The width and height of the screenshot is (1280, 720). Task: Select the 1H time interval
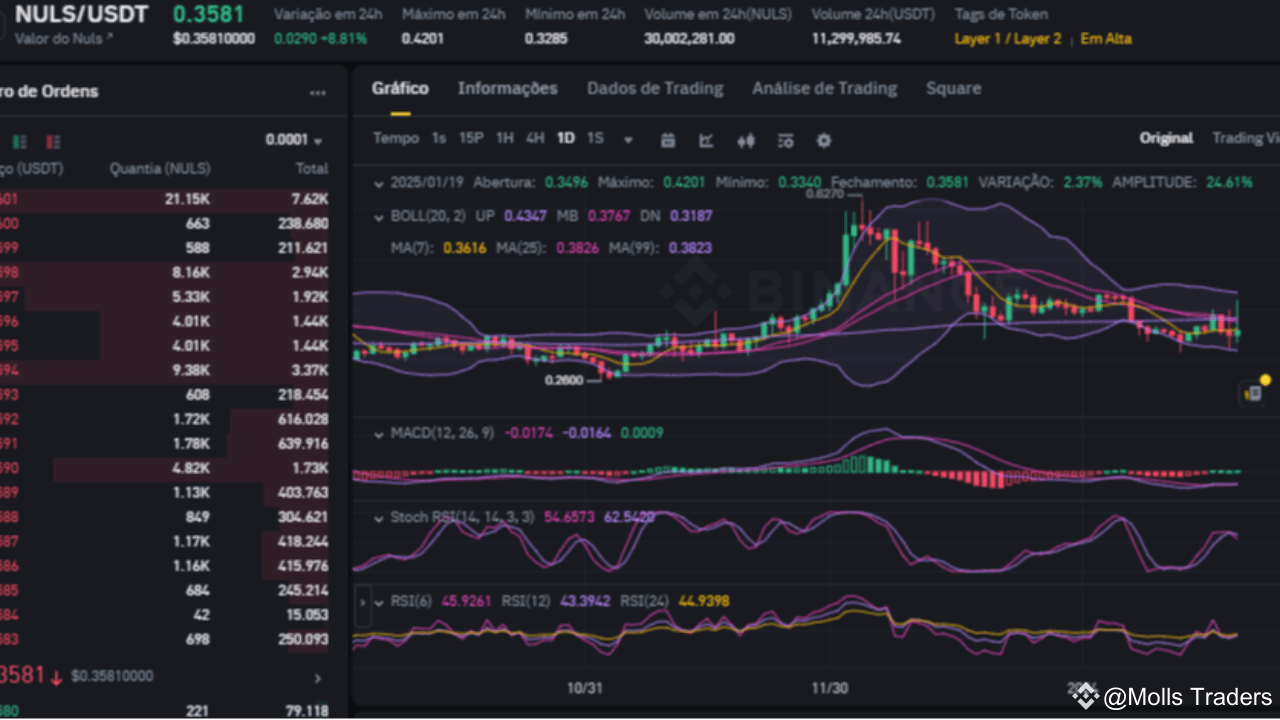[505, 139]
